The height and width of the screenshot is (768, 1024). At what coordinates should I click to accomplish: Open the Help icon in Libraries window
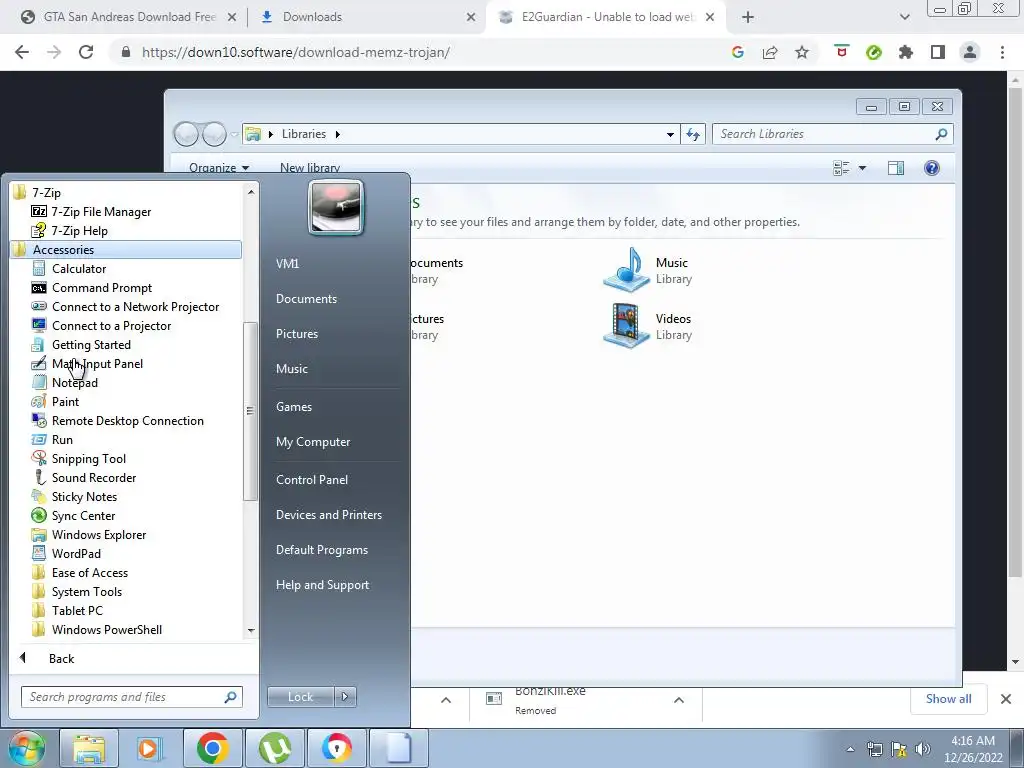coord(932,168)
